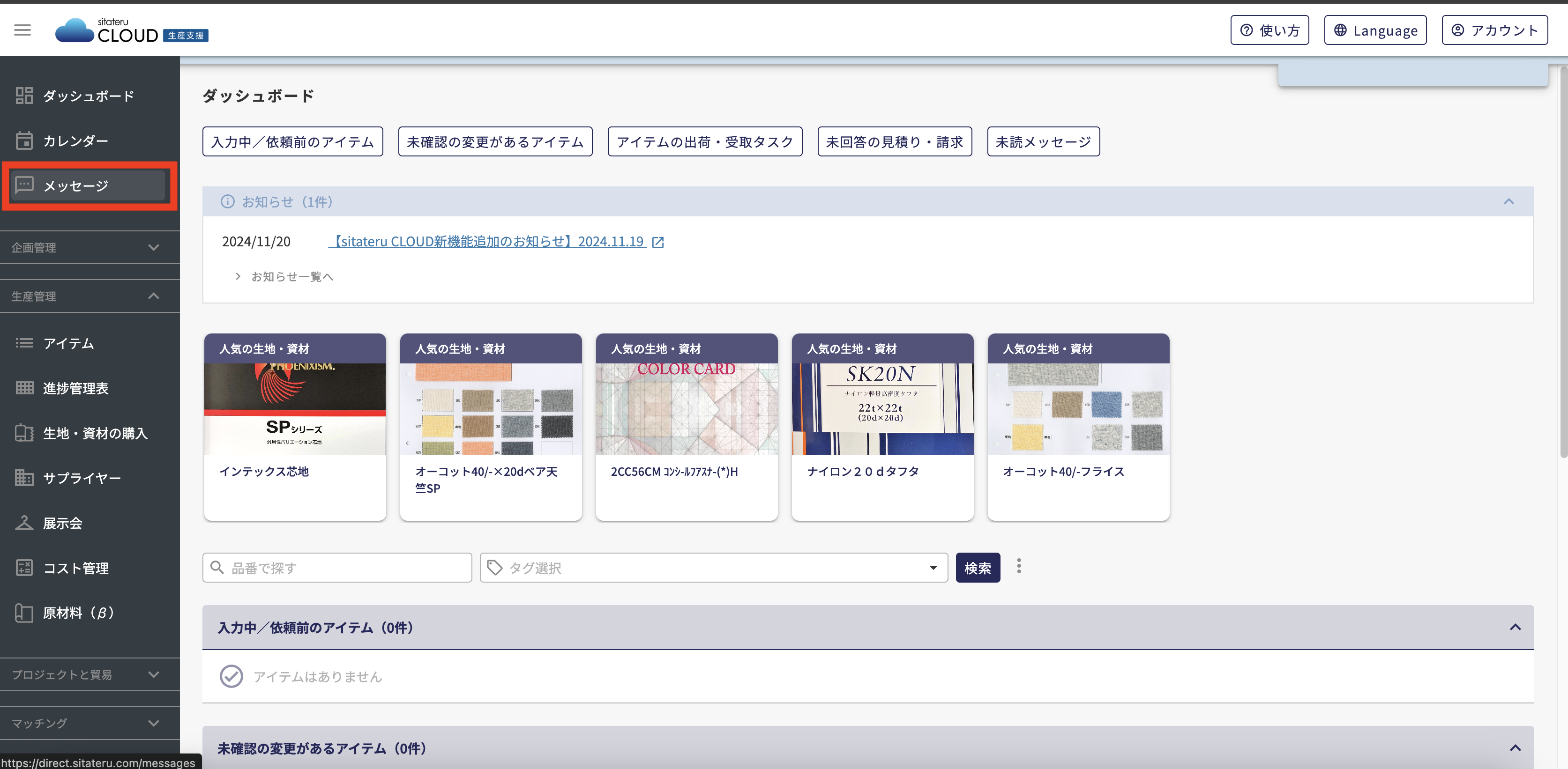The height and width of the screenshot is (769, 1568).
Task: Open 2CC56CM コンシールファスナー card
Action: 687,427
